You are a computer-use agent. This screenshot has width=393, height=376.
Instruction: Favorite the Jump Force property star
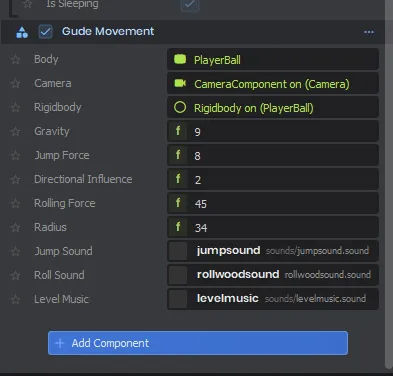point(15,156)
